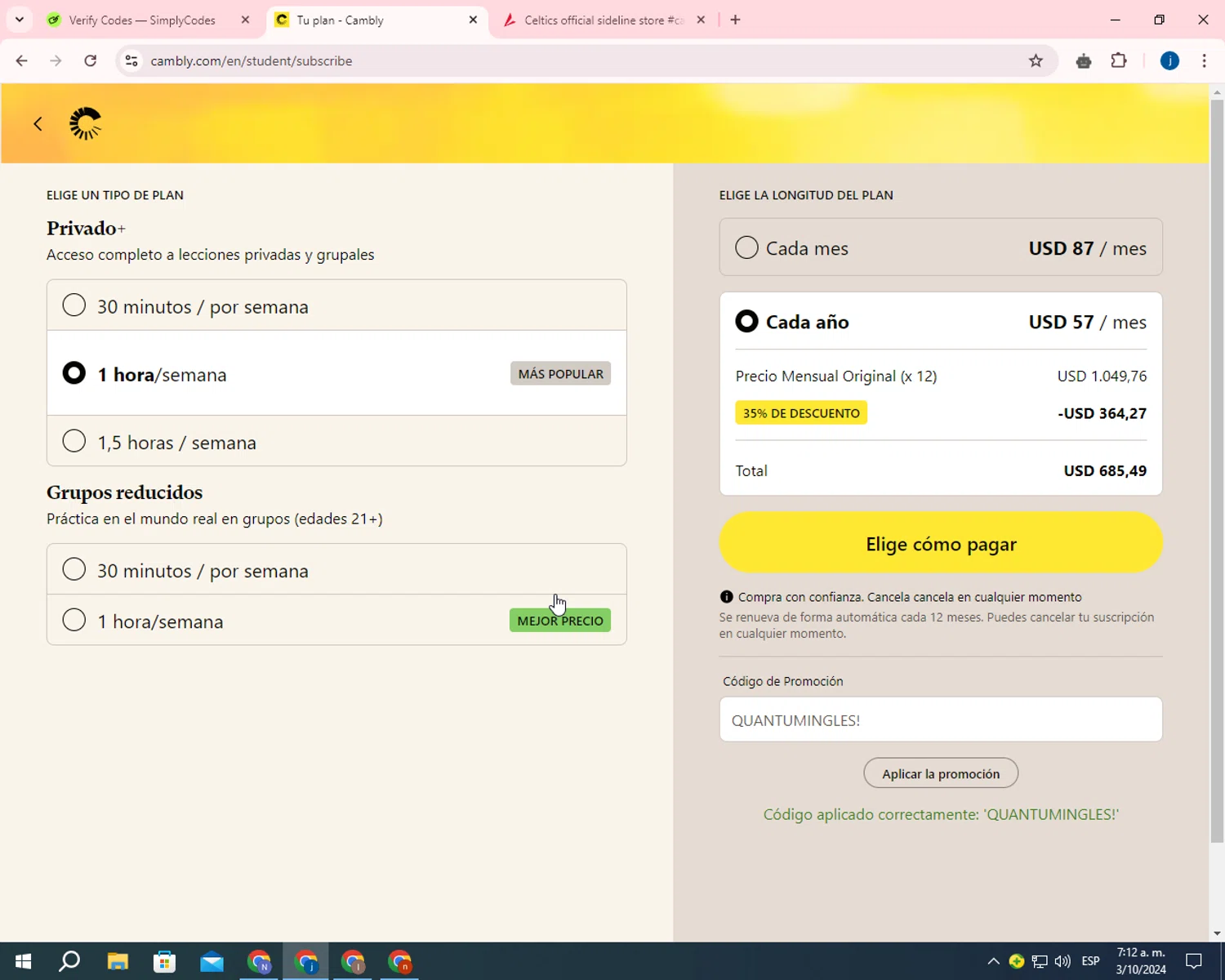Click Aplicar la promoción button
Viewport: 1225px width, 980px height.
(941, 773)
